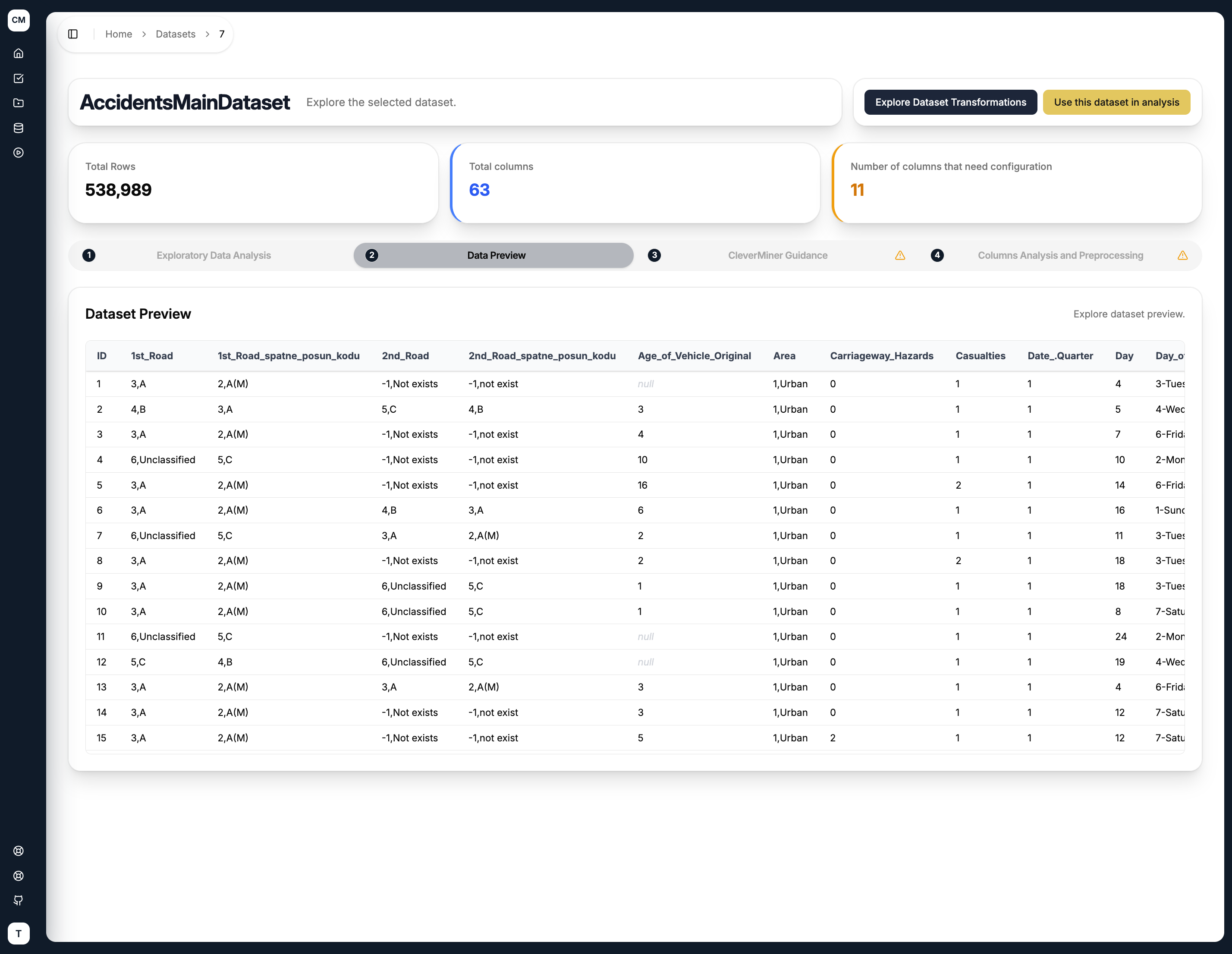This screenshot has width=1232, height=954.
Task: Click the AccidentsMainDataset title
Action: click(185, 102)
